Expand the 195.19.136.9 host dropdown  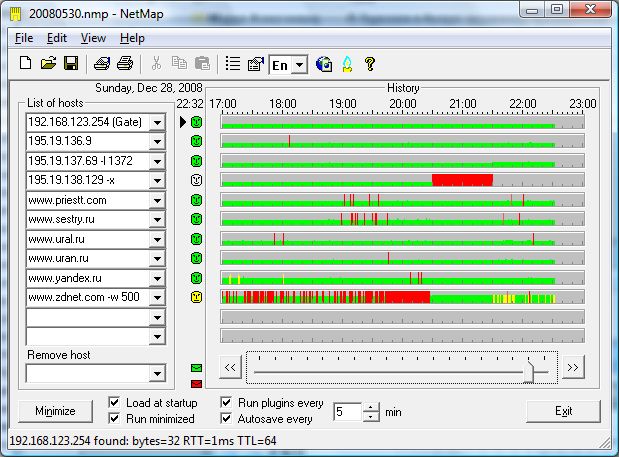click(x=157, y=141)
